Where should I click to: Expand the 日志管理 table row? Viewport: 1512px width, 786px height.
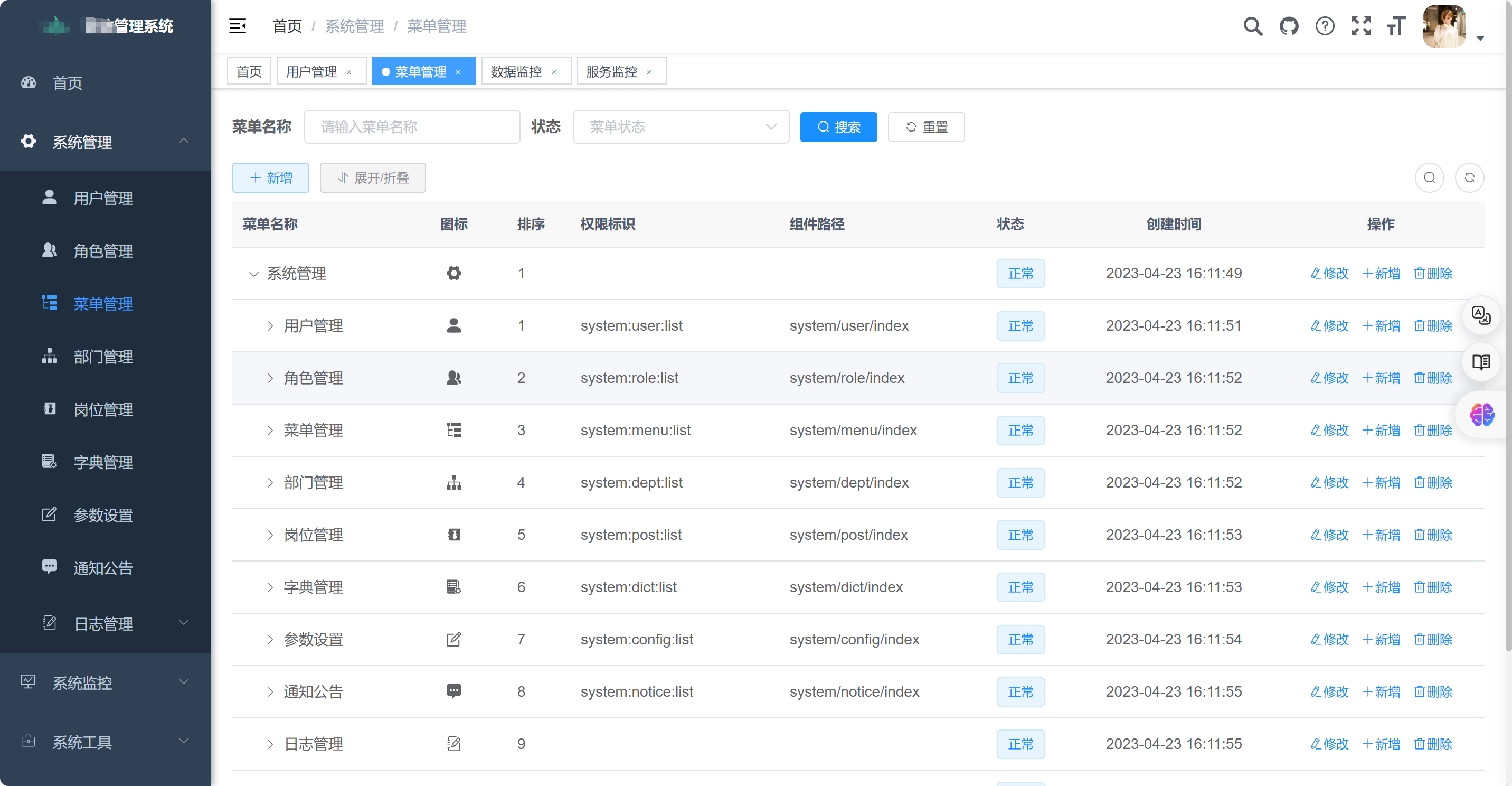[x=270, y=744]
